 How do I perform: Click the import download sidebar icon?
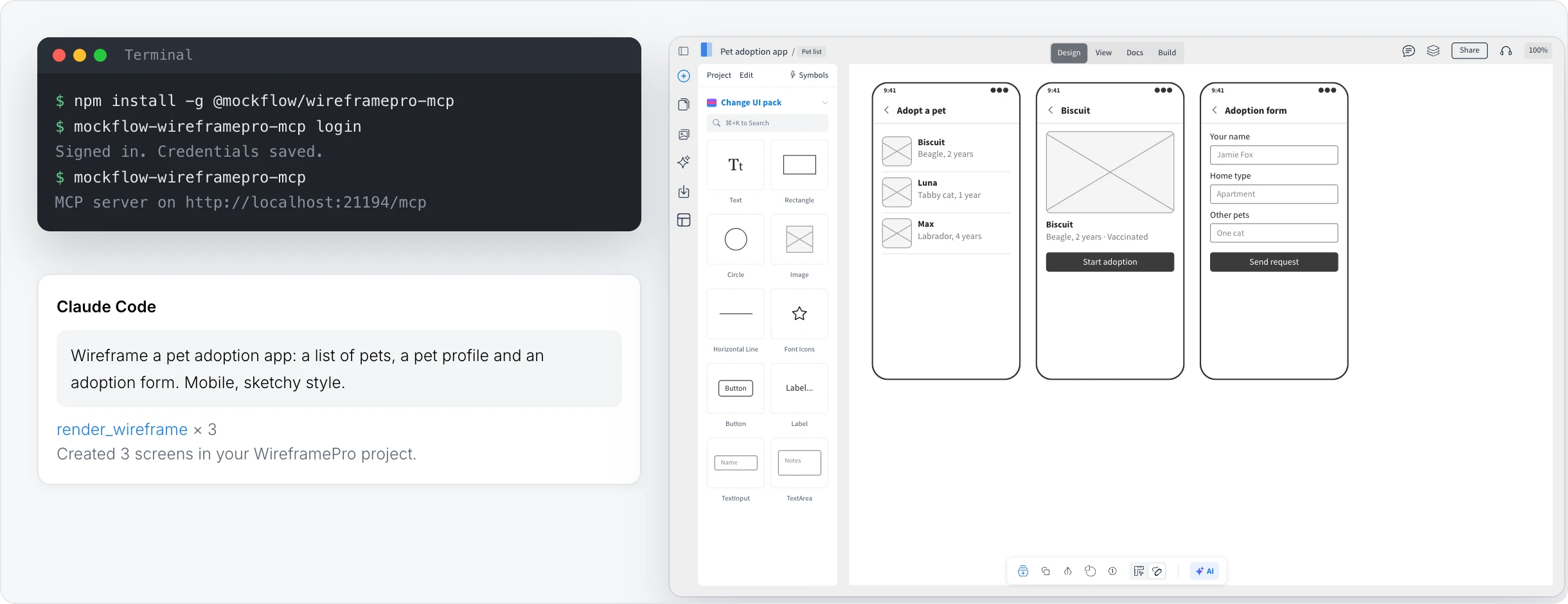tap(684, 191)
